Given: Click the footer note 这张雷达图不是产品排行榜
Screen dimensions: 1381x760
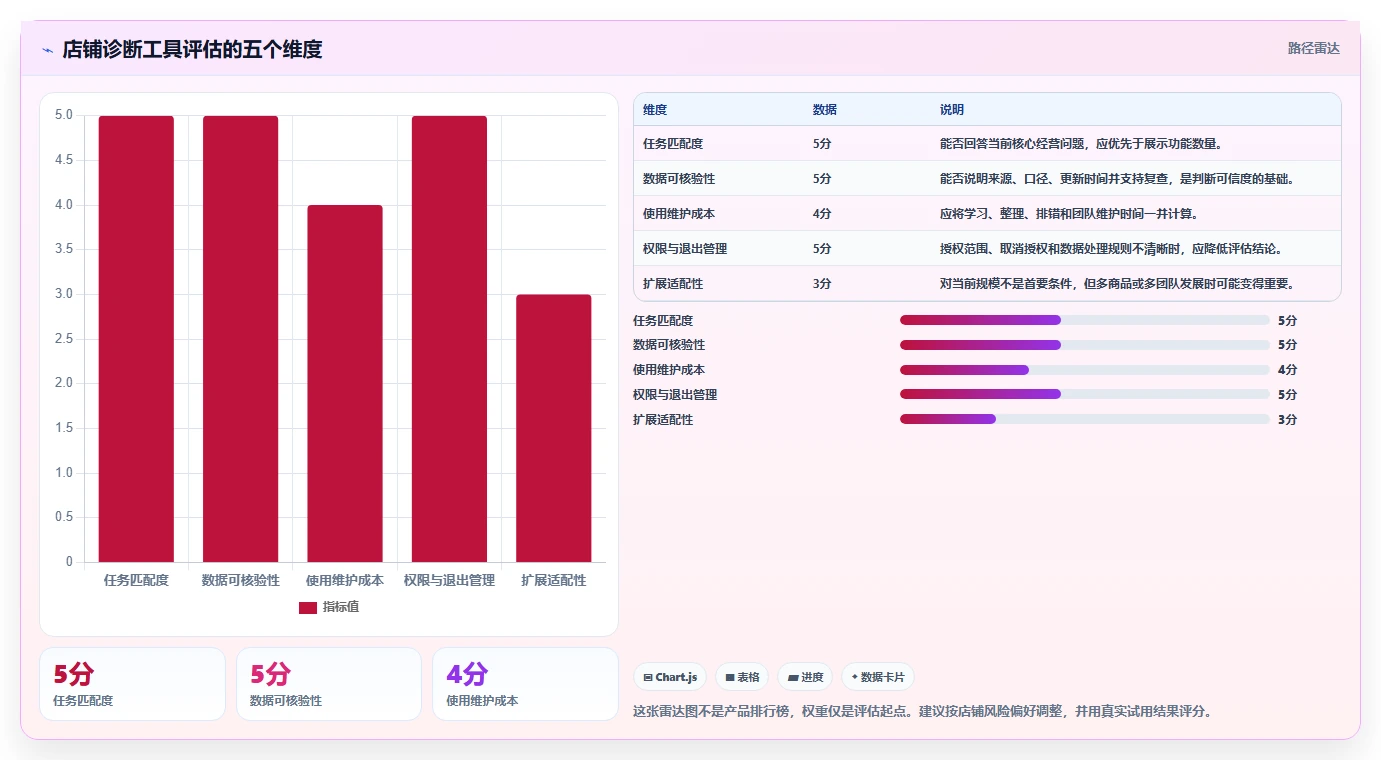Looking at the screenshot, I should pos(923,712).
